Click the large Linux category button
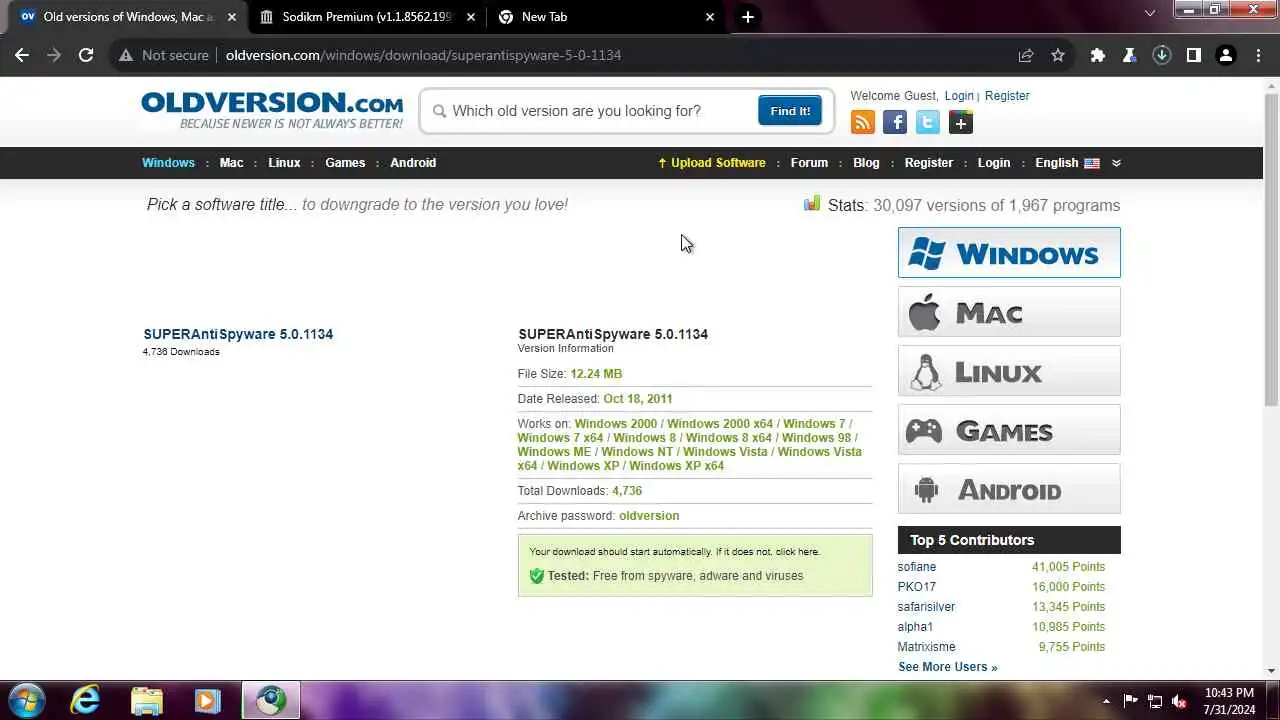Image resolution: width=1280 pixels, height=720 pixels. (x=1009, y=371)
